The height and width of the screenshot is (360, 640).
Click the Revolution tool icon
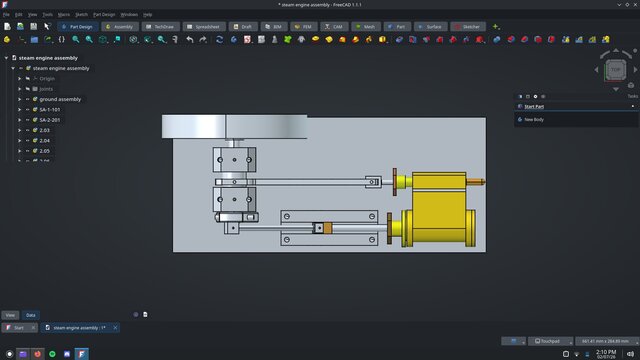point(329,40)
